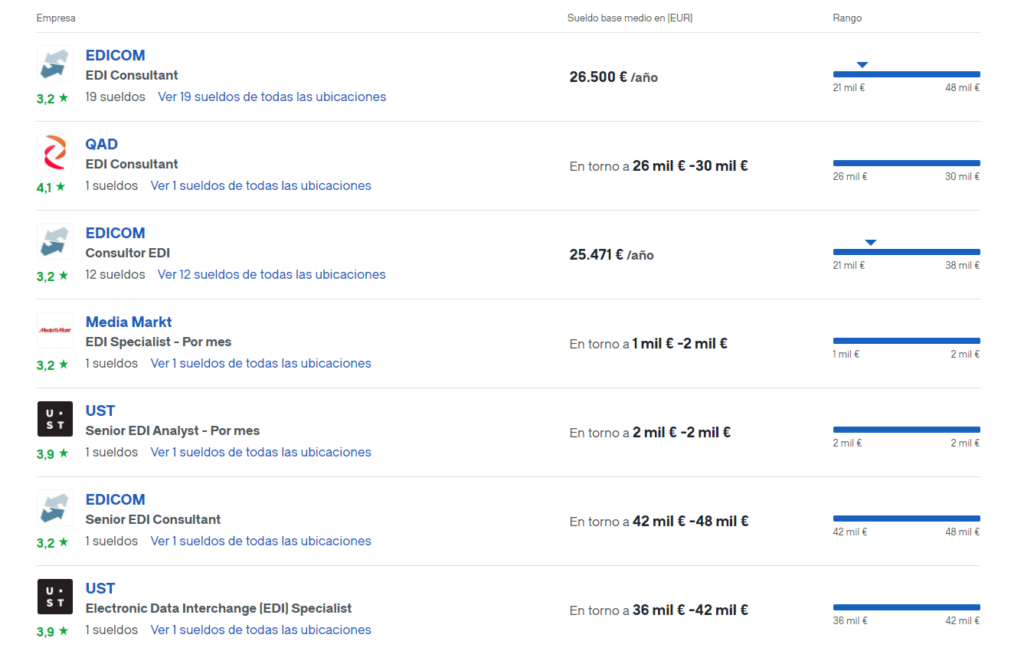This screenshot has width=1024, height=651.
Task: Select the '26.500 € /año' salary value
Action: tap(613, 77)
